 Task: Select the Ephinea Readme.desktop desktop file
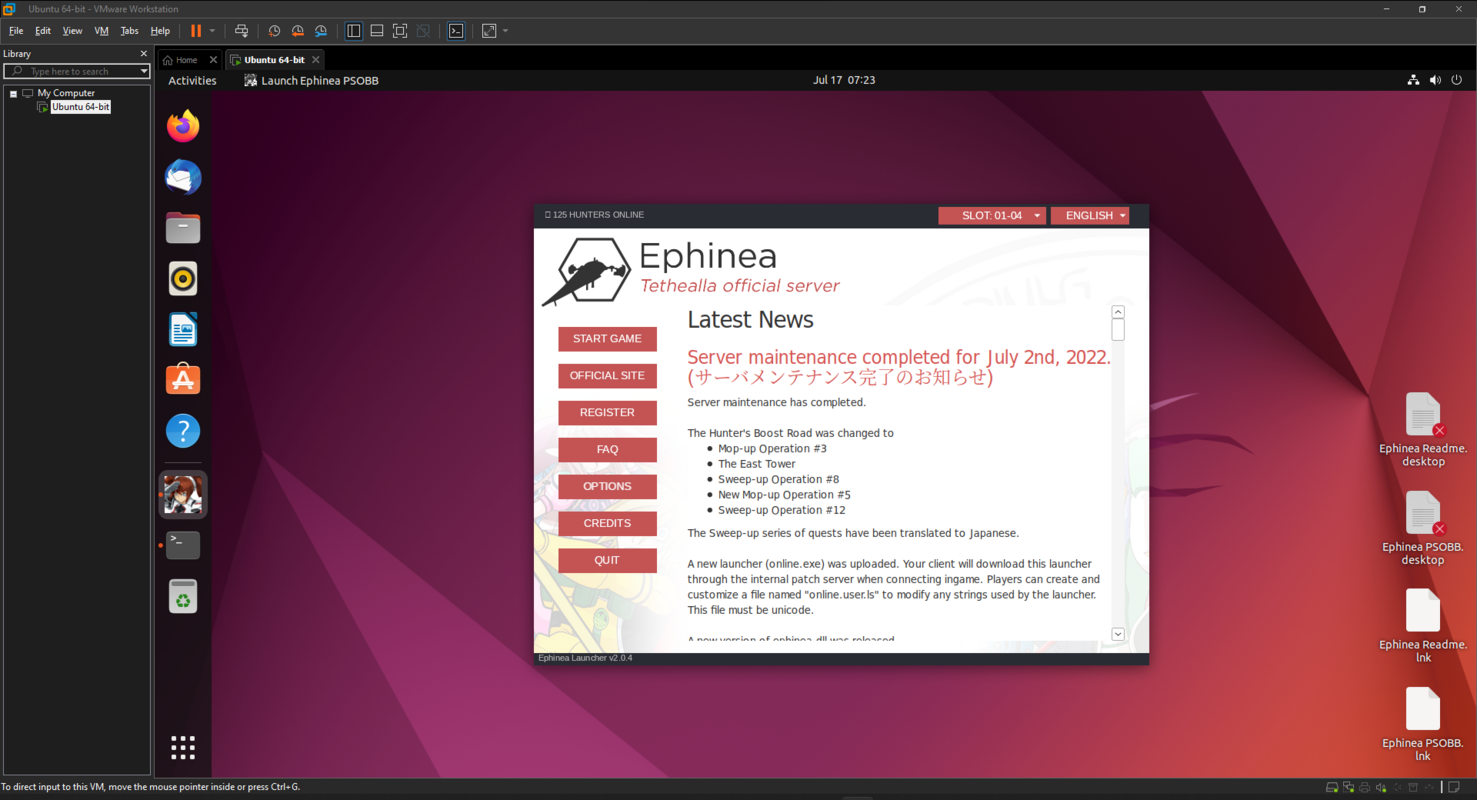1423,429
